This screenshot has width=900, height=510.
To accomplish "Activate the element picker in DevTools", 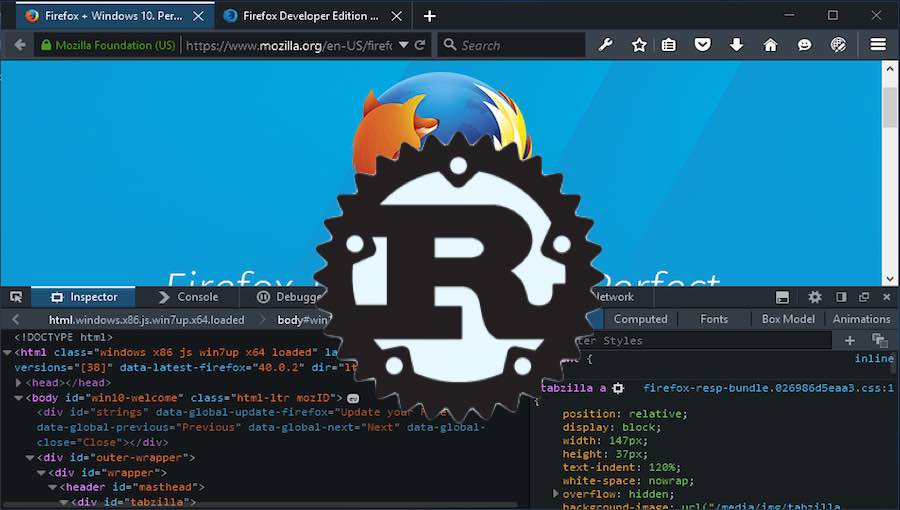I will click(16, 297).
